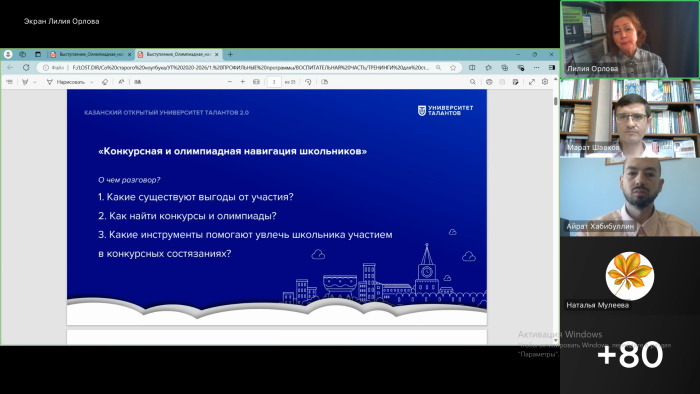The image size is (700, 394).
Task: Toggle fit to width page view
Action: coord(256,82)
